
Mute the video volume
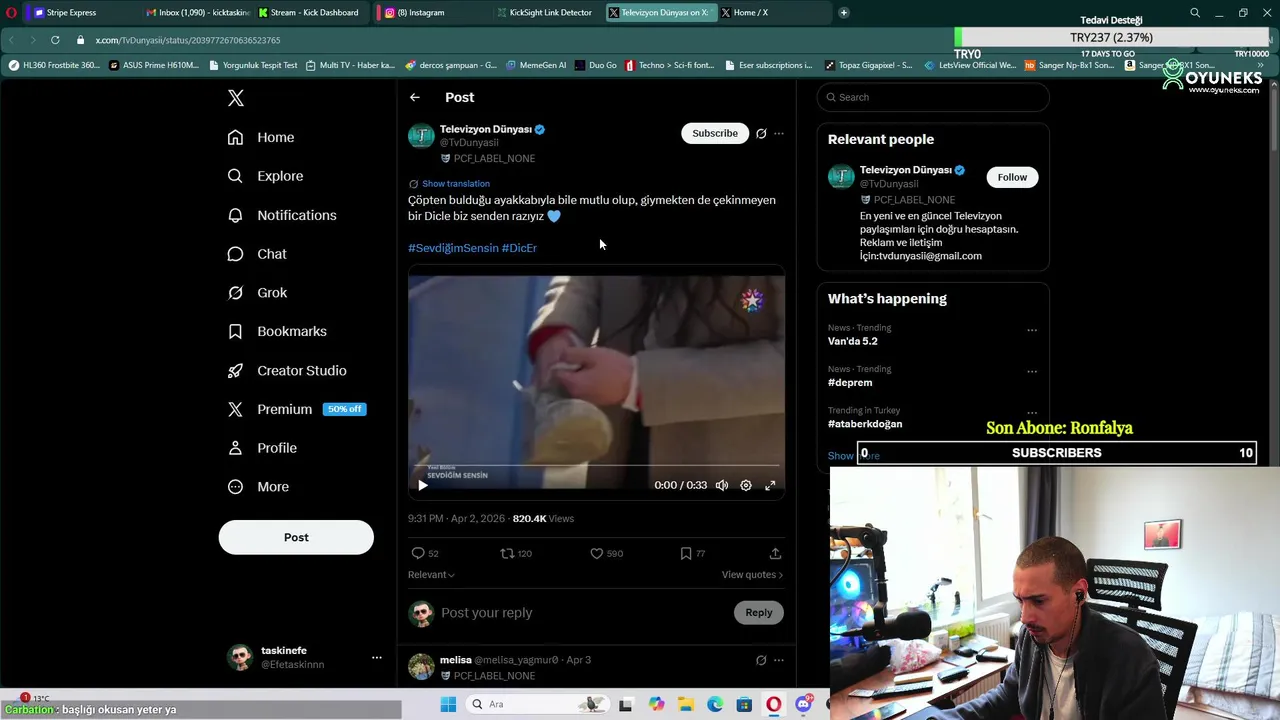tap(722, 485)
